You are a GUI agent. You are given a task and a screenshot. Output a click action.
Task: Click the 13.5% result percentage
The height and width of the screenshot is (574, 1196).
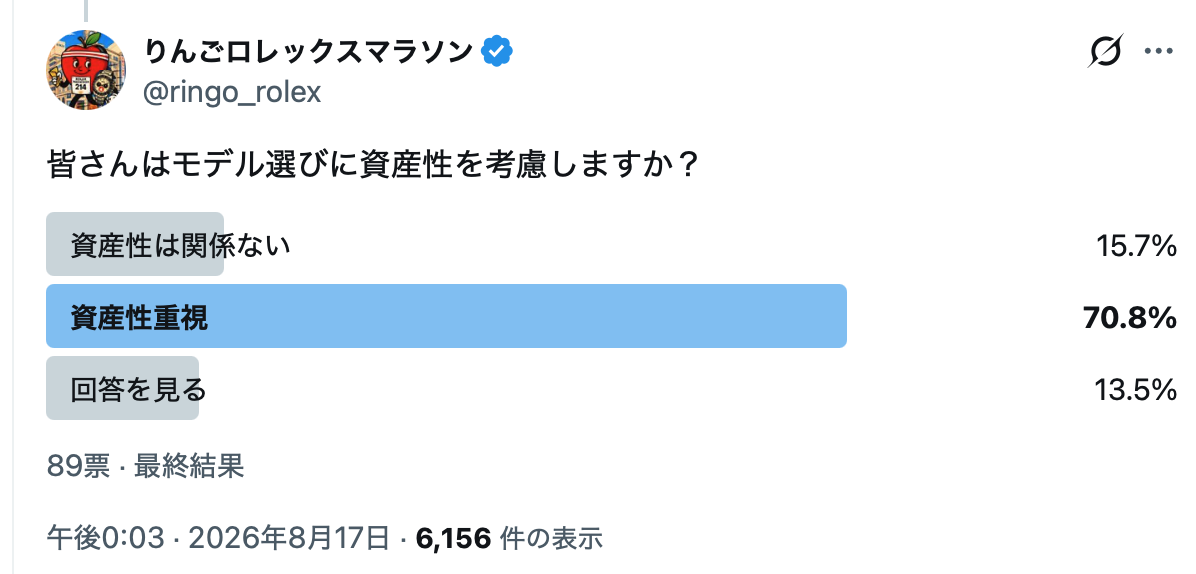[1136, 390]
